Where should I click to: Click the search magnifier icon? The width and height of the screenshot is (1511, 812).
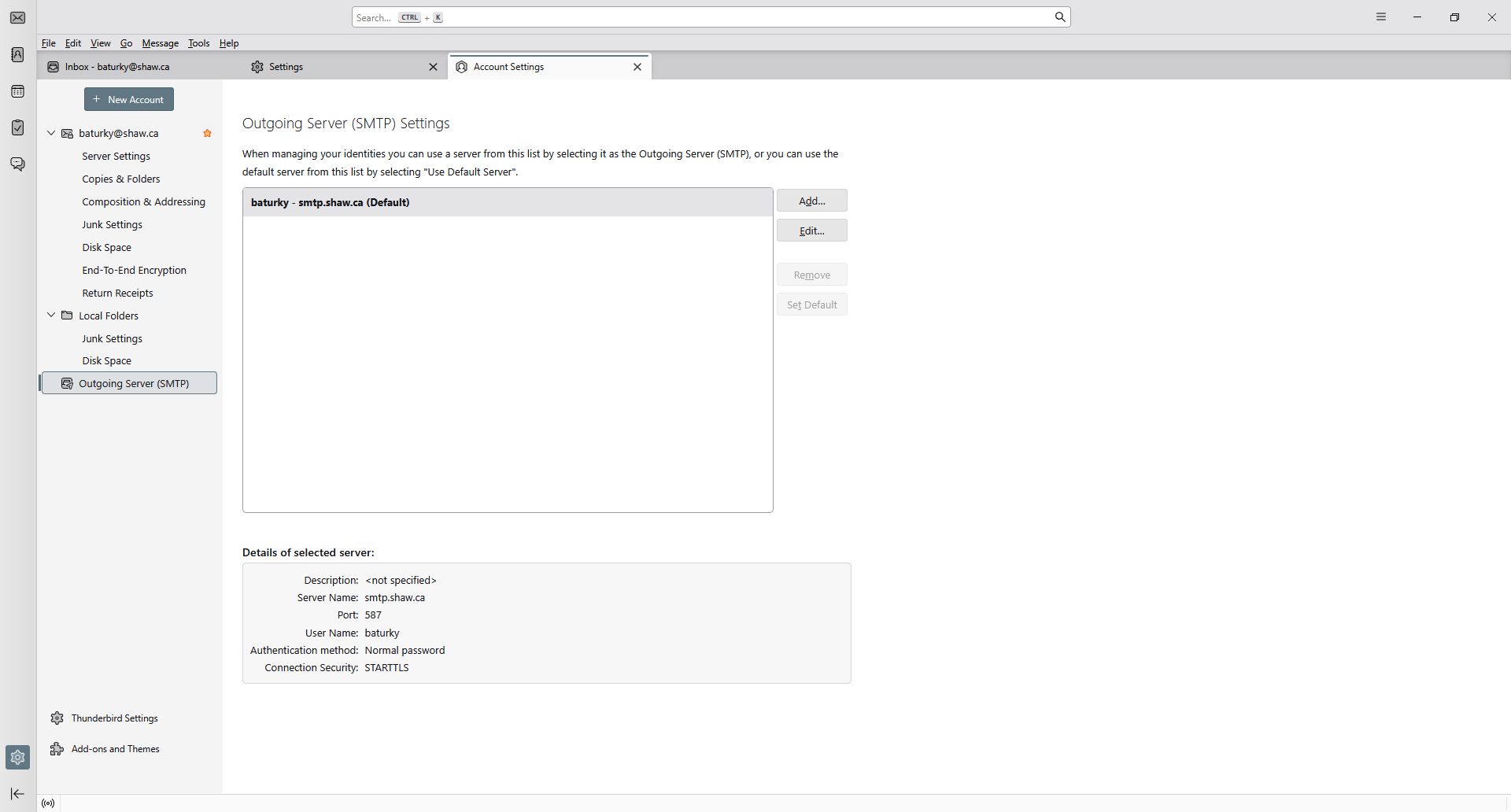click(1060, 17)
